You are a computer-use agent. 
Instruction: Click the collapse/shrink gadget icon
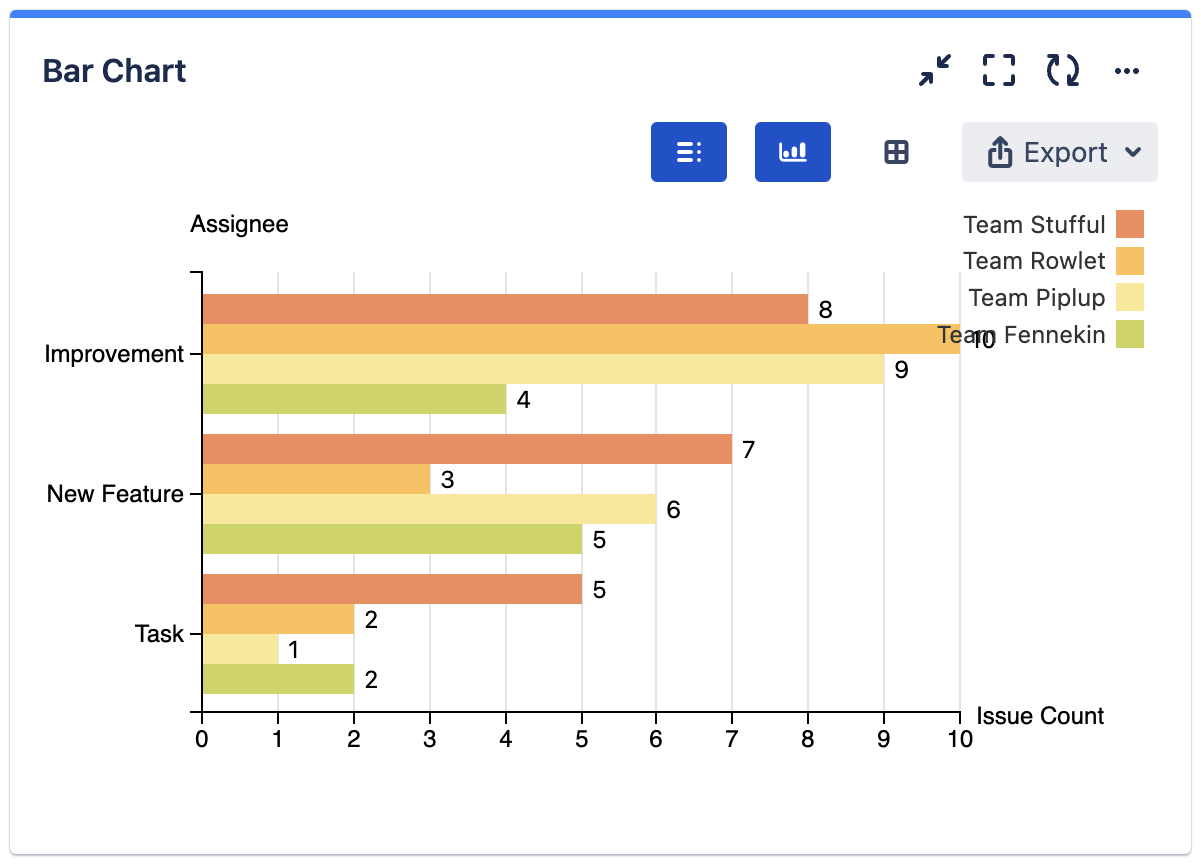click(x=935, y=70)
